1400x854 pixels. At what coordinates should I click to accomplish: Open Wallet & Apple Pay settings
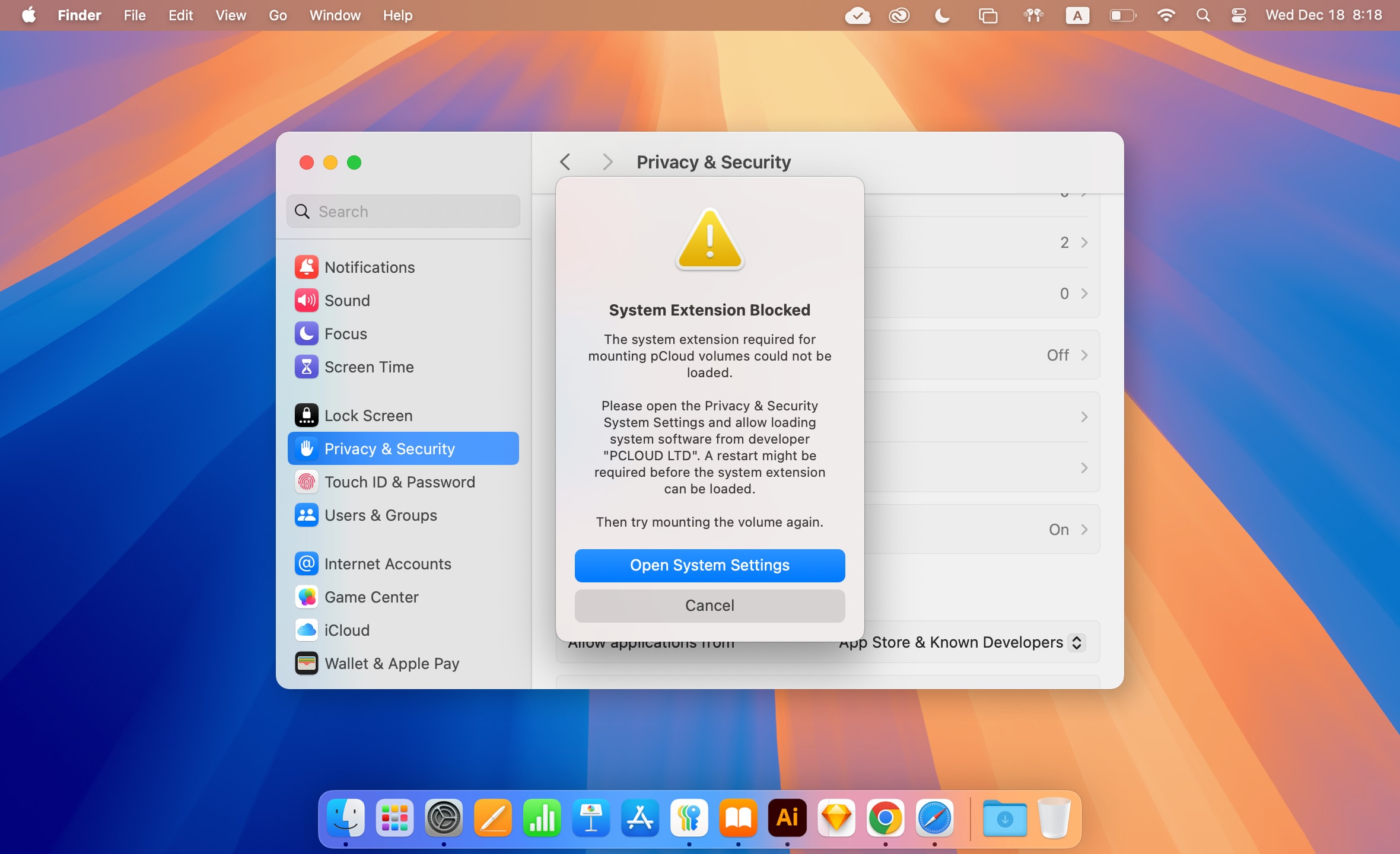tap(392, 663)
